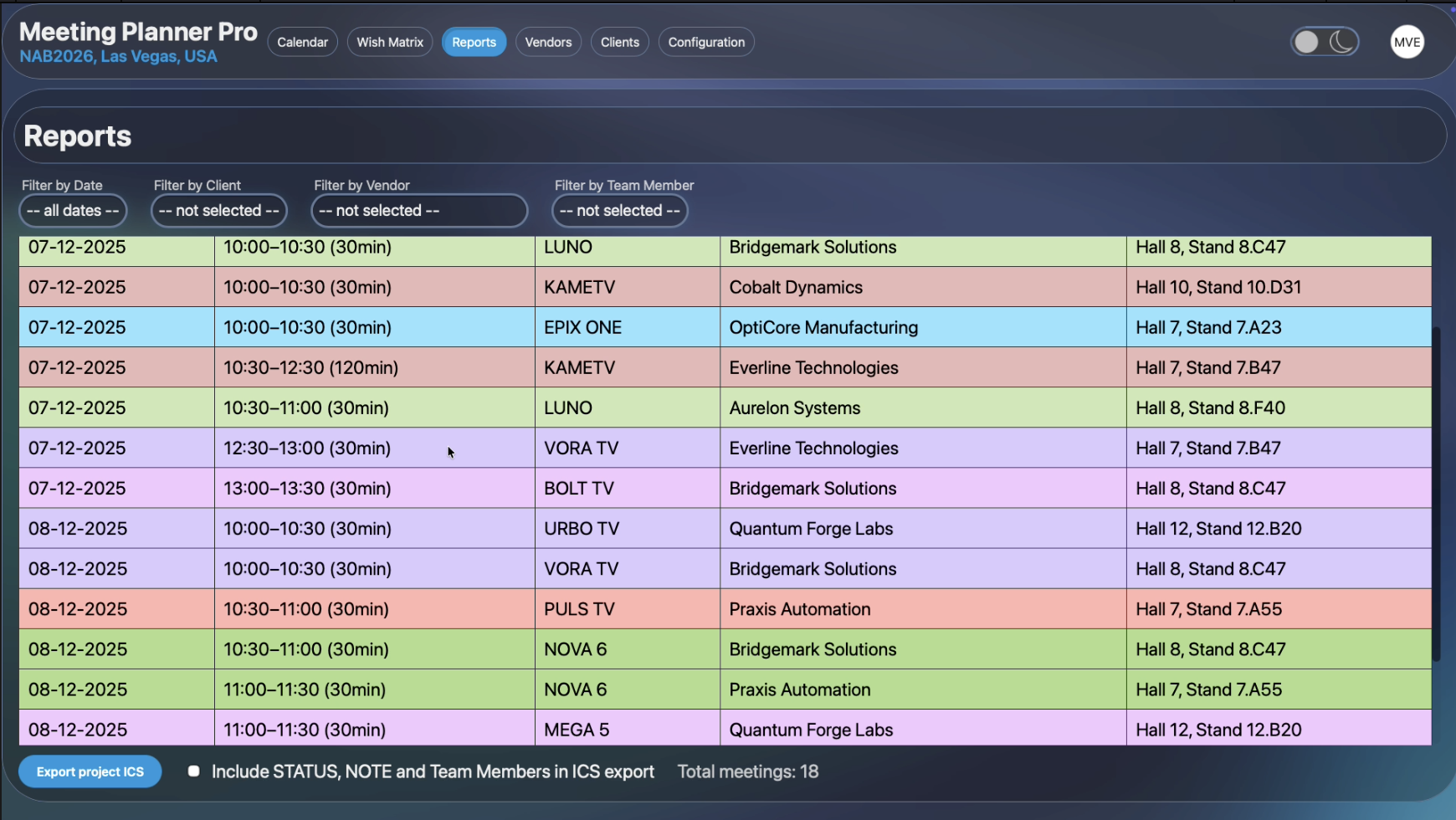
Task: Click the Reports page heading
Action: (77, 136)
